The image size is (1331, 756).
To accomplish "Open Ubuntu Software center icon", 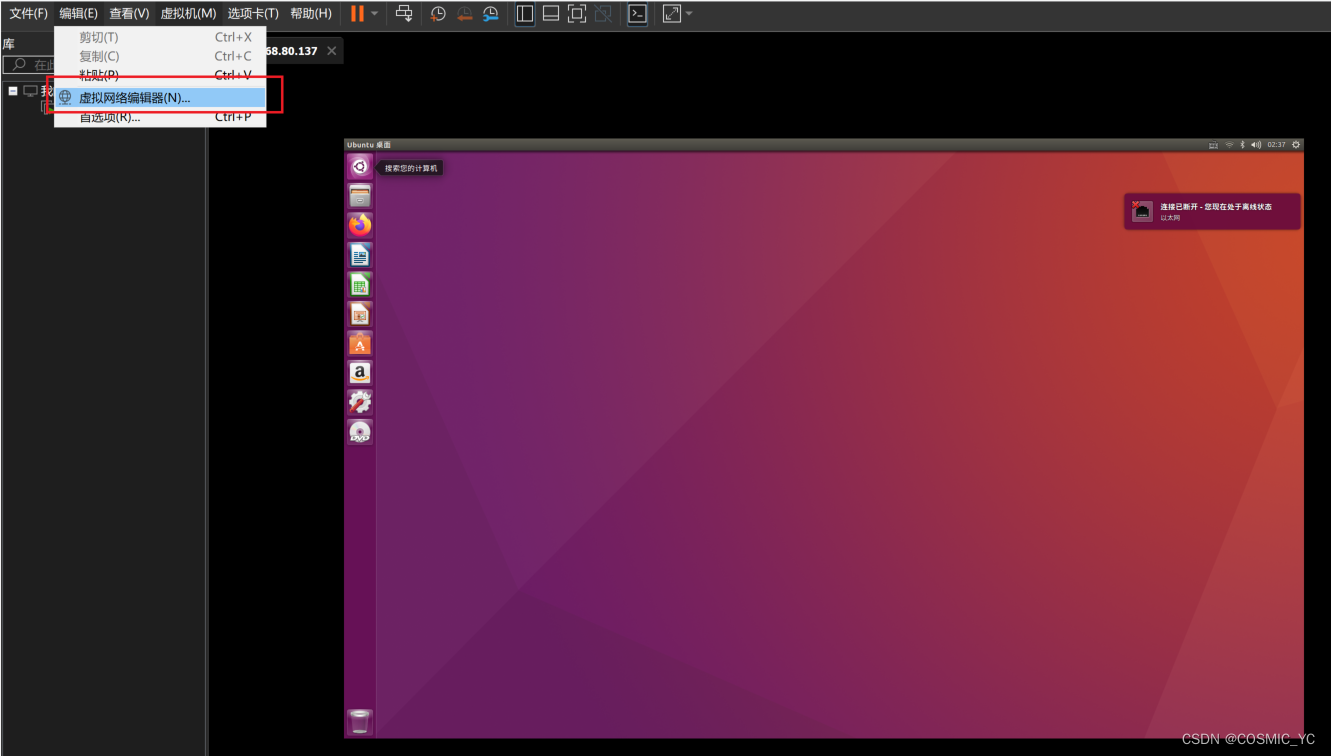I will pos(360,343).
